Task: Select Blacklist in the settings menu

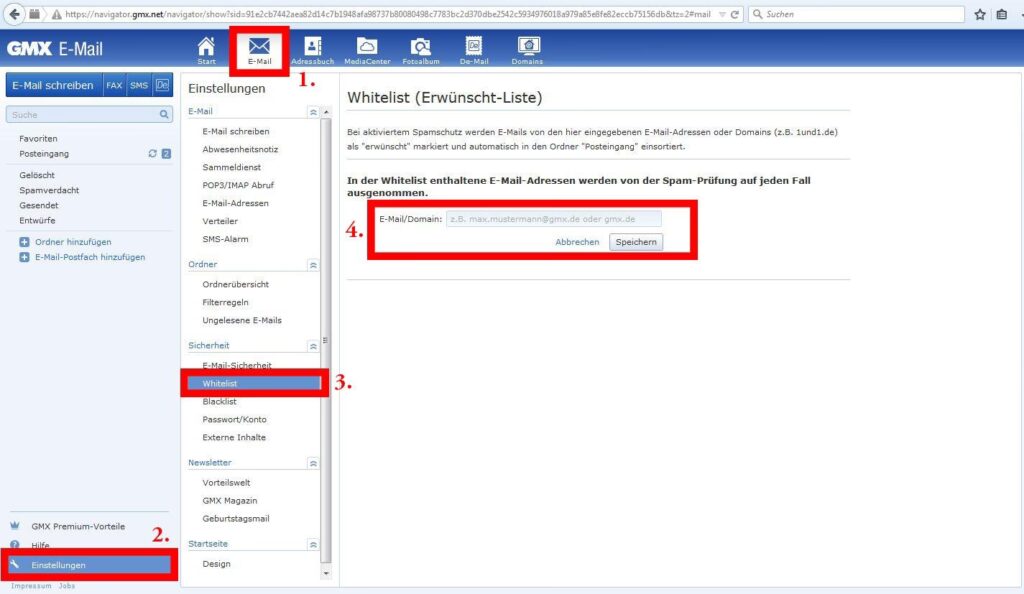Action: [x=220, y=401]
